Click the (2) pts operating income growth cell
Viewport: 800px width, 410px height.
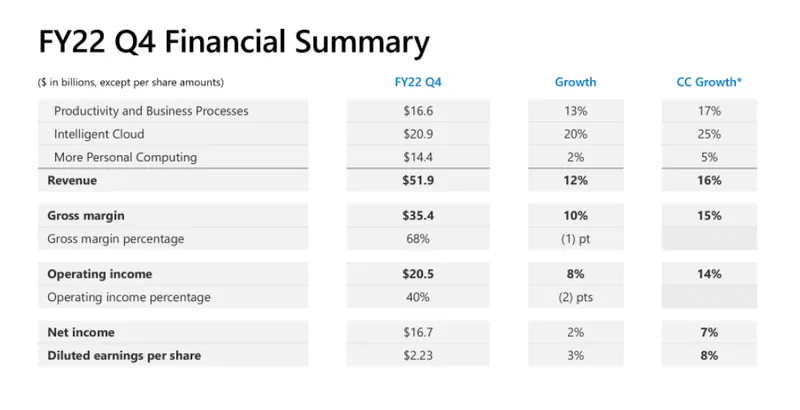click(575, 297)
